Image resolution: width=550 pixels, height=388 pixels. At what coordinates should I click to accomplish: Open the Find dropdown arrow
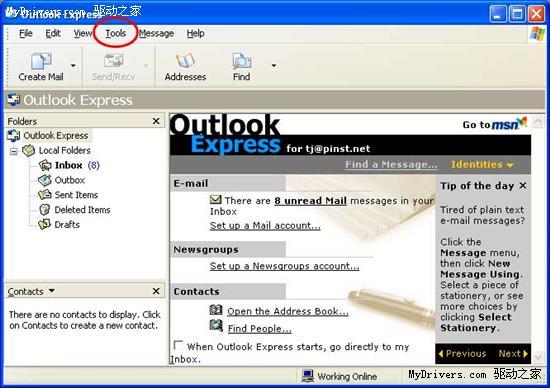point(274,66)
